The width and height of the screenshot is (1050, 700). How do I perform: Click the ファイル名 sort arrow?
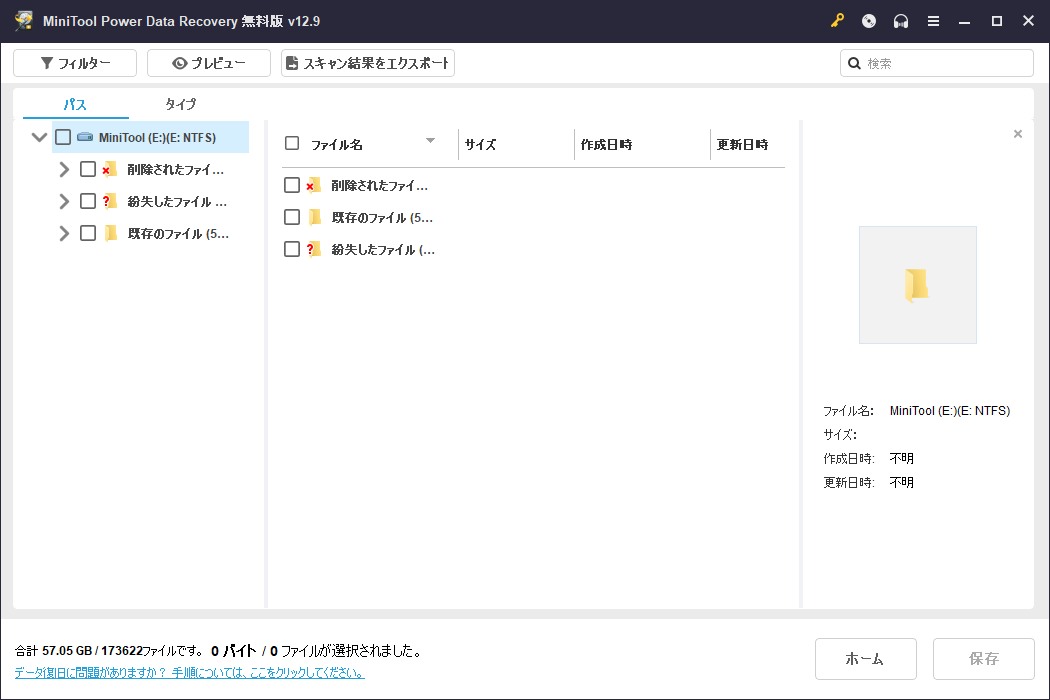click(x=431, y=141)
